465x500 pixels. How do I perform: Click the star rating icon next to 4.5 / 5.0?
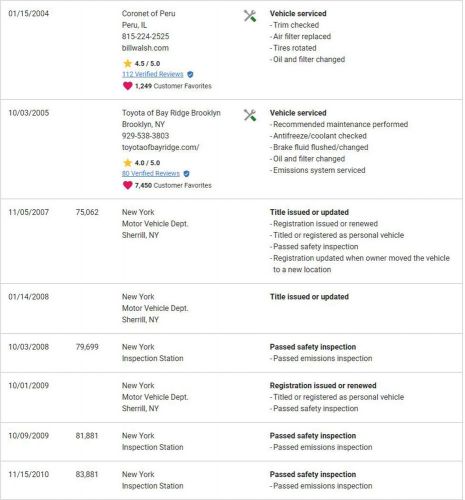tap(127, 63)
